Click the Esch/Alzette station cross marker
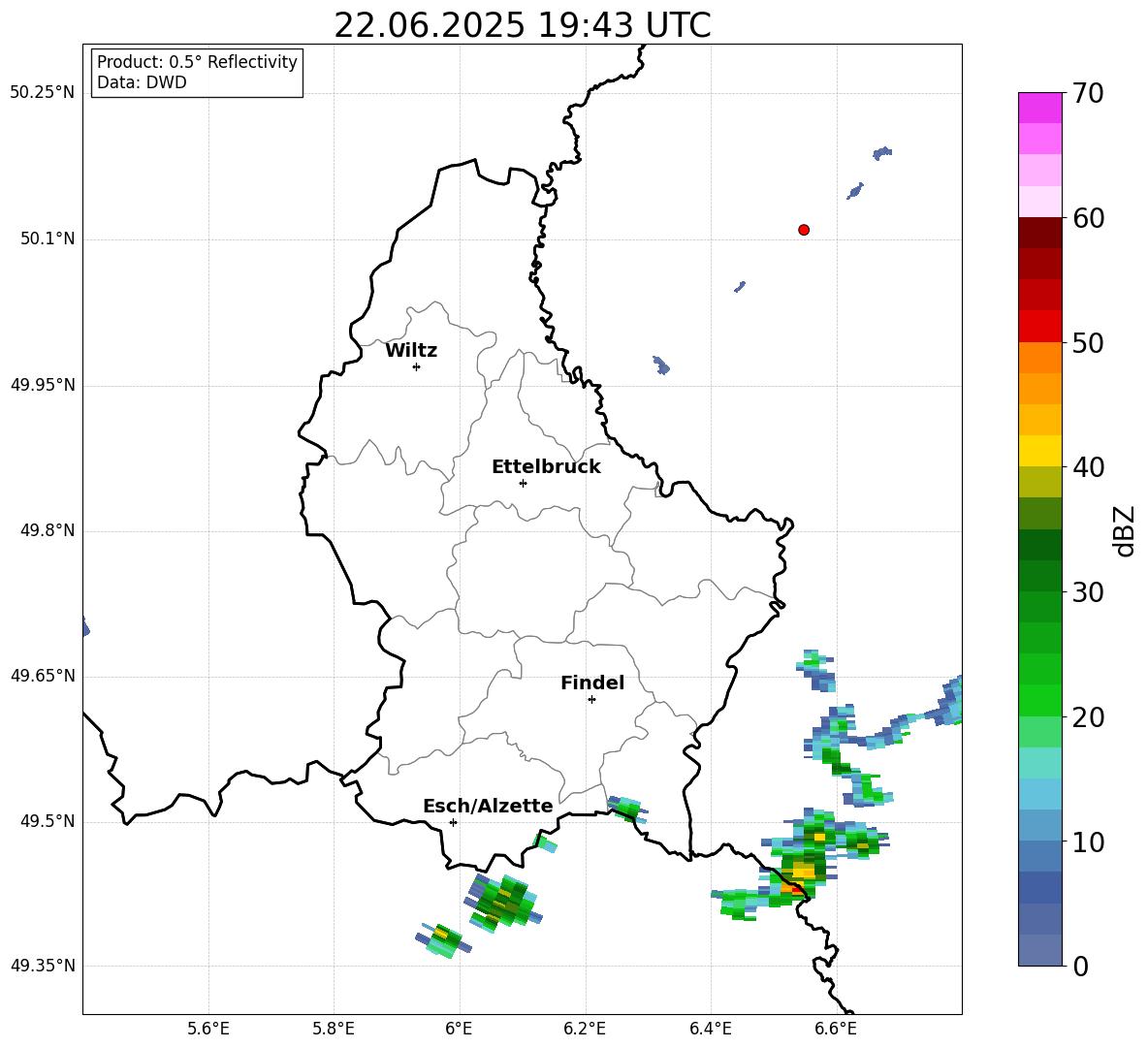 453,822
